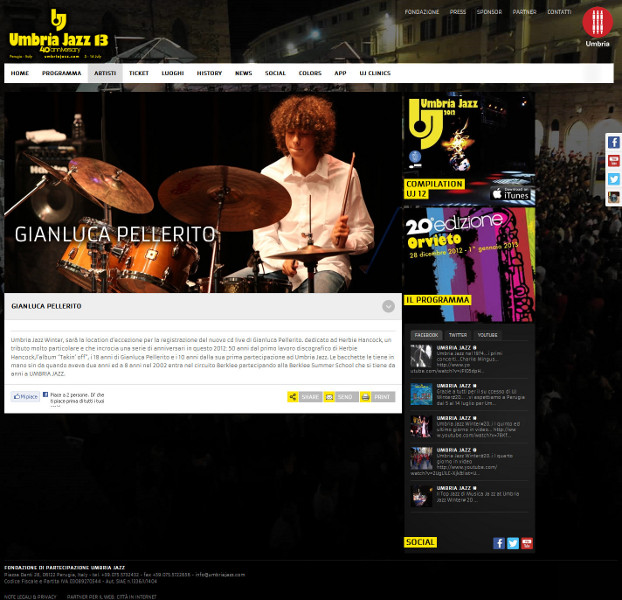622x600 pixels.
Task: Go to the PRESS link
Action: coord(458,12)
